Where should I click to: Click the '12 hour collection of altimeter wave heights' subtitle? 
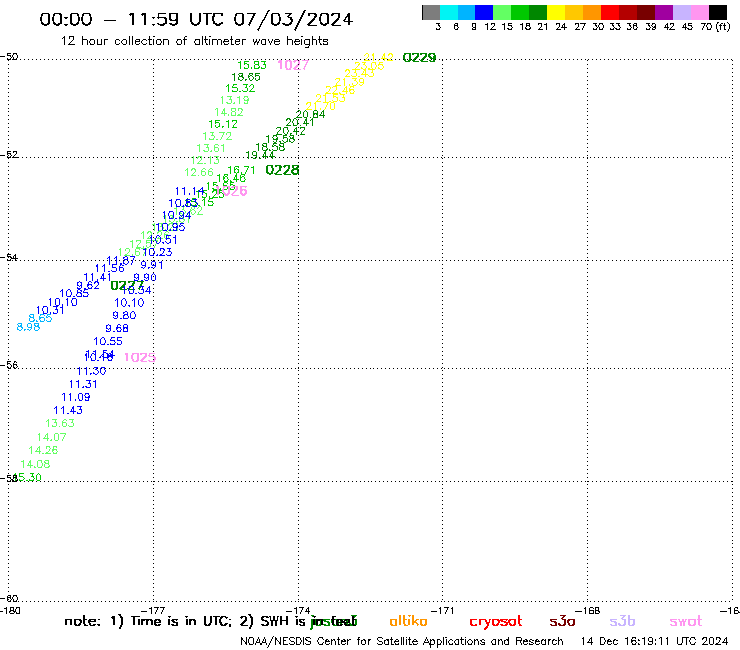194,41
